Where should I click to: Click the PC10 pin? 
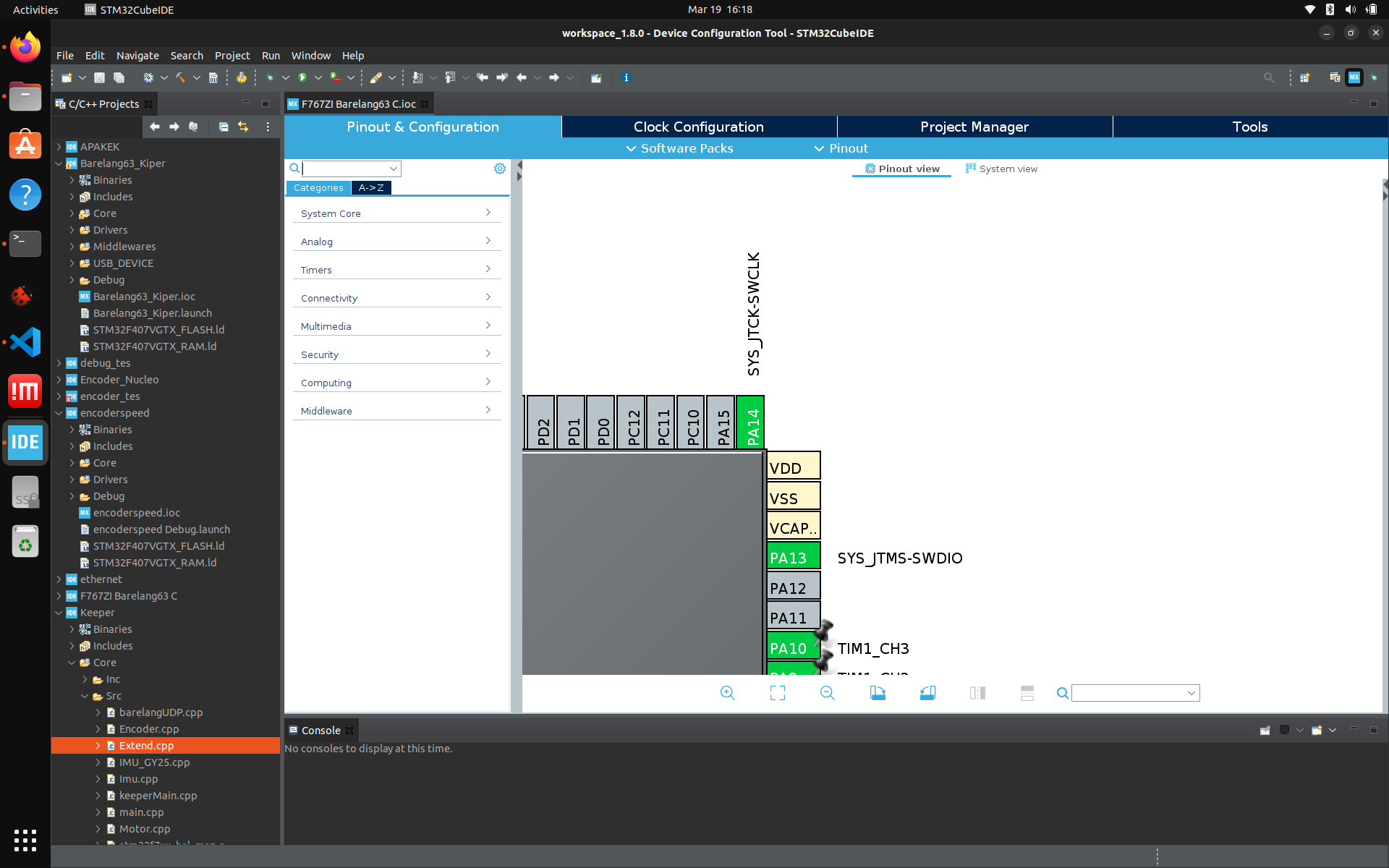coord(691,422)
